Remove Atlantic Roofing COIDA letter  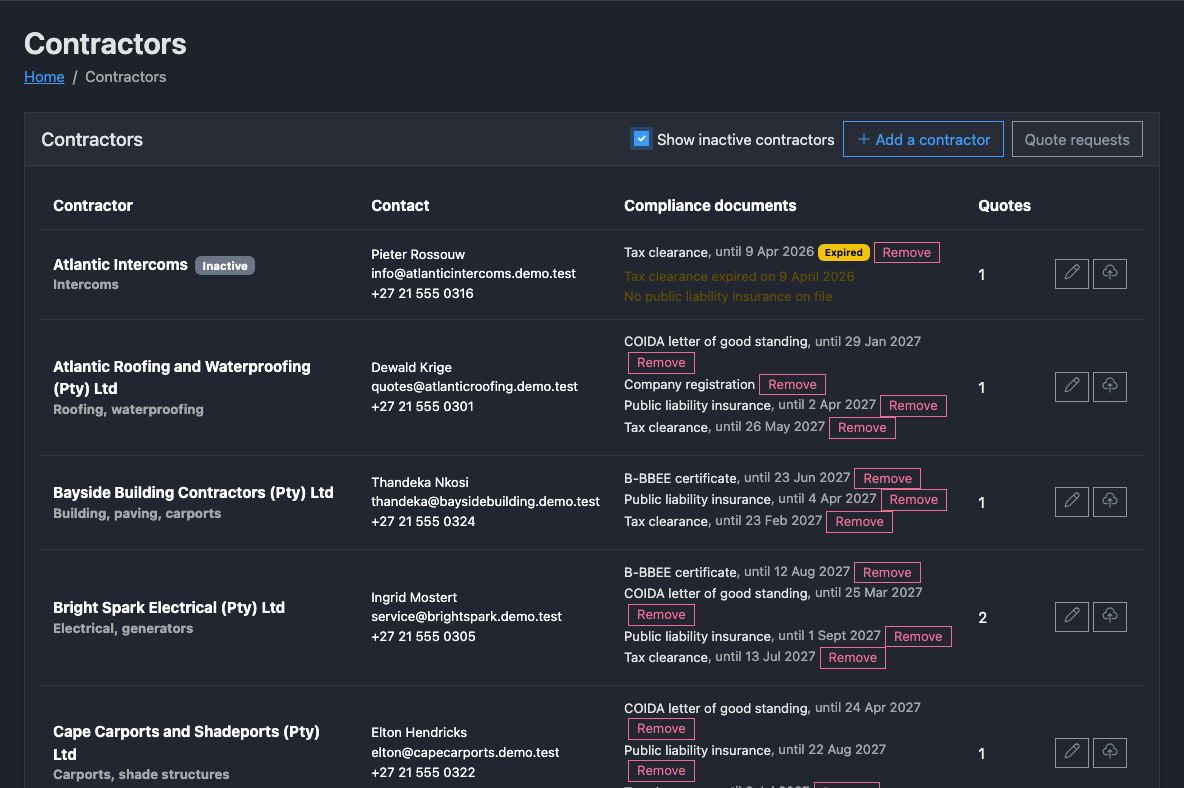[661, 362]
